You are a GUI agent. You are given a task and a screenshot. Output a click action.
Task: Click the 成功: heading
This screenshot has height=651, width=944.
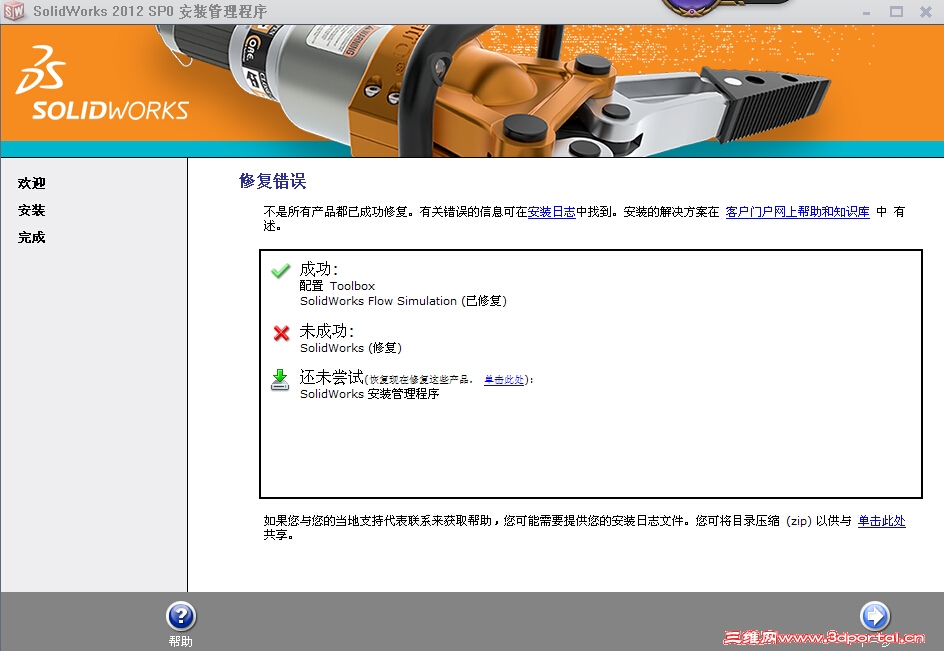pos(319,269)
